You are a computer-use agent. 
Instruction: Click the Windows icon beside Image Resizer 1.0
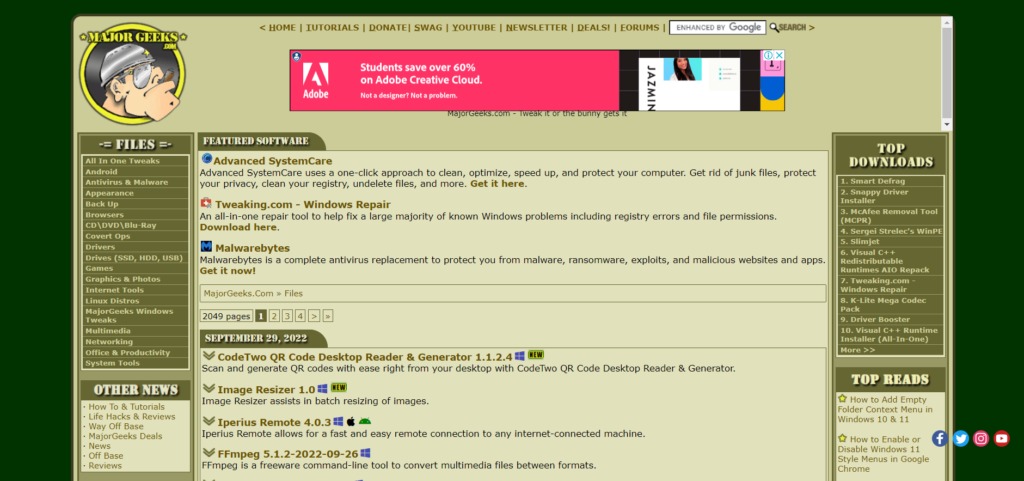tap(323, 388)
